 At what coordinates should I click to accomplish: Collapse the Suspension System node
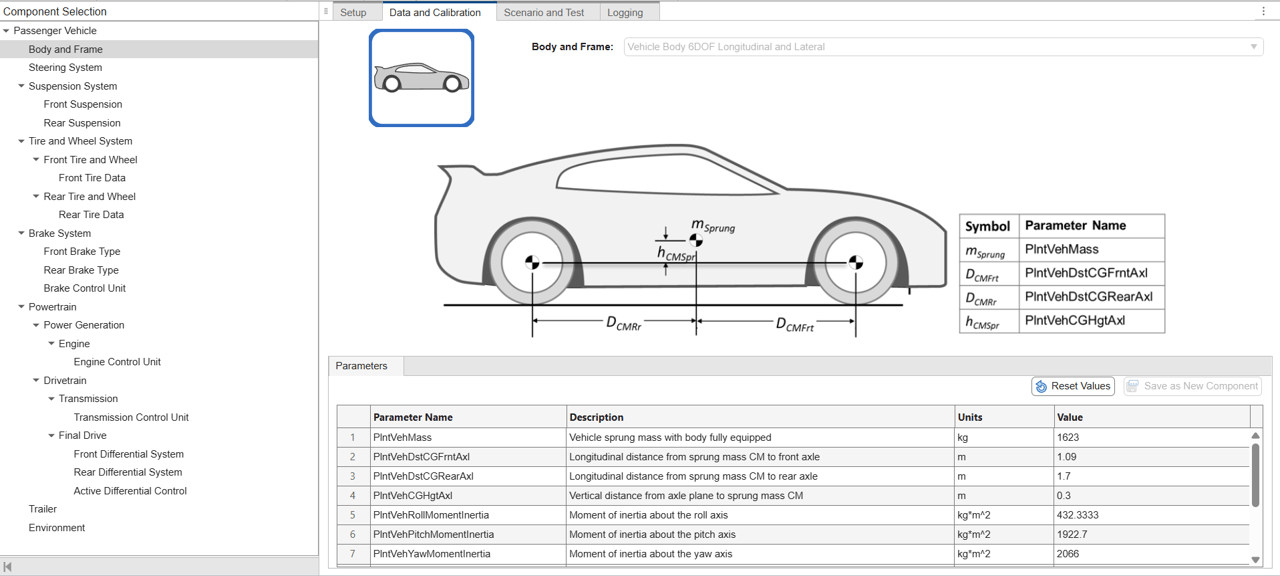22,86
